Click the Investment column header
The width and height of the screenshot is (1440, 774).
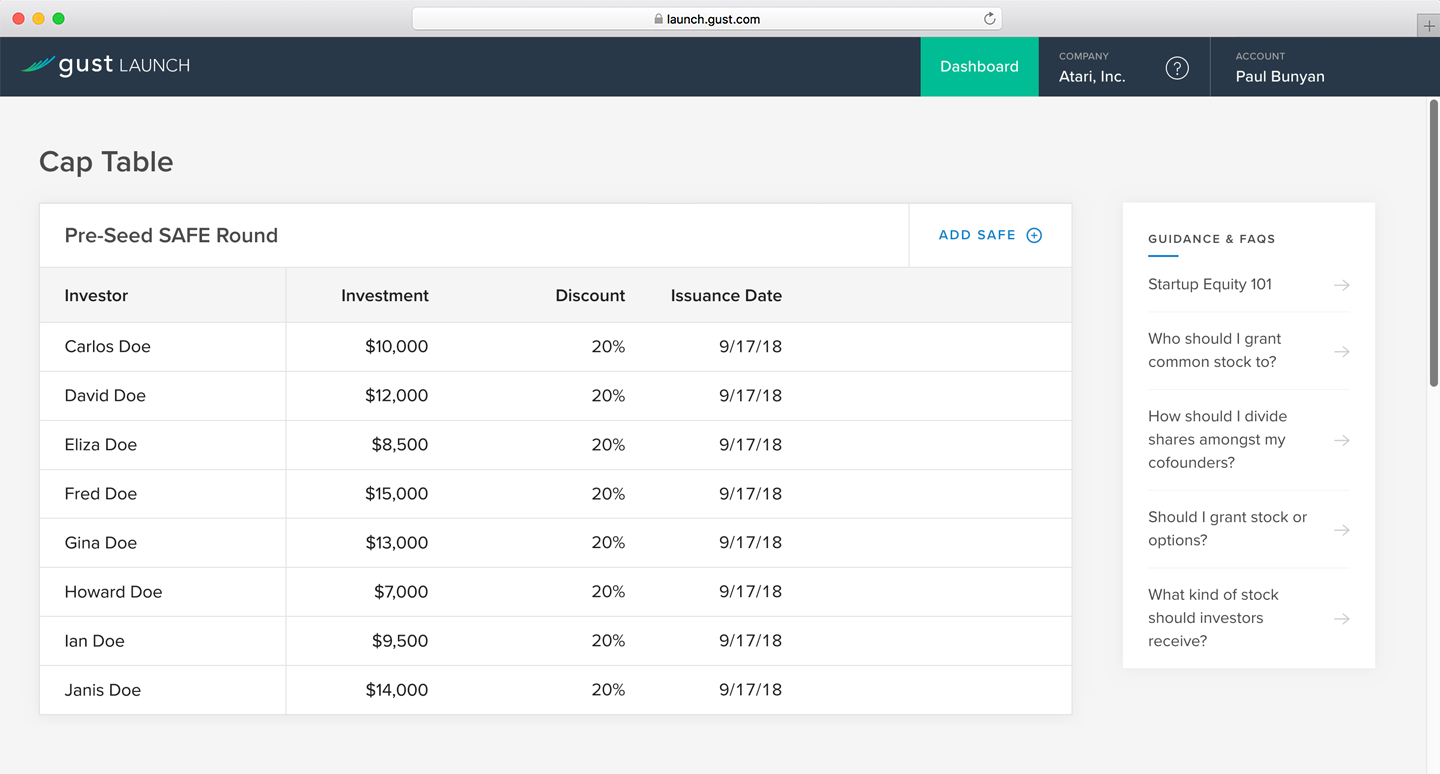tap(384, 296)
